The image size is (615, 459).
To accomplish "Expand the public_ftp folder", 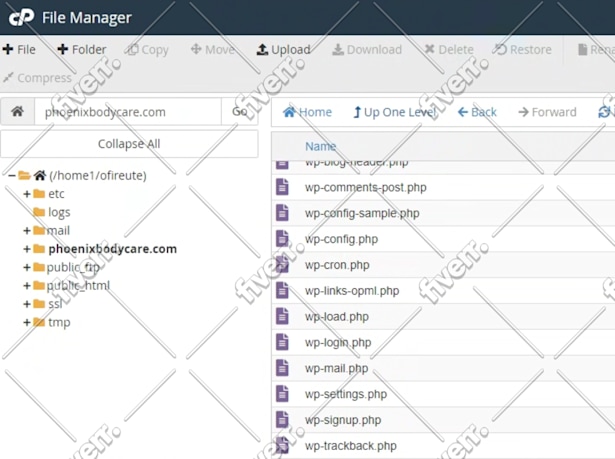I will click(x=27, y=267).
